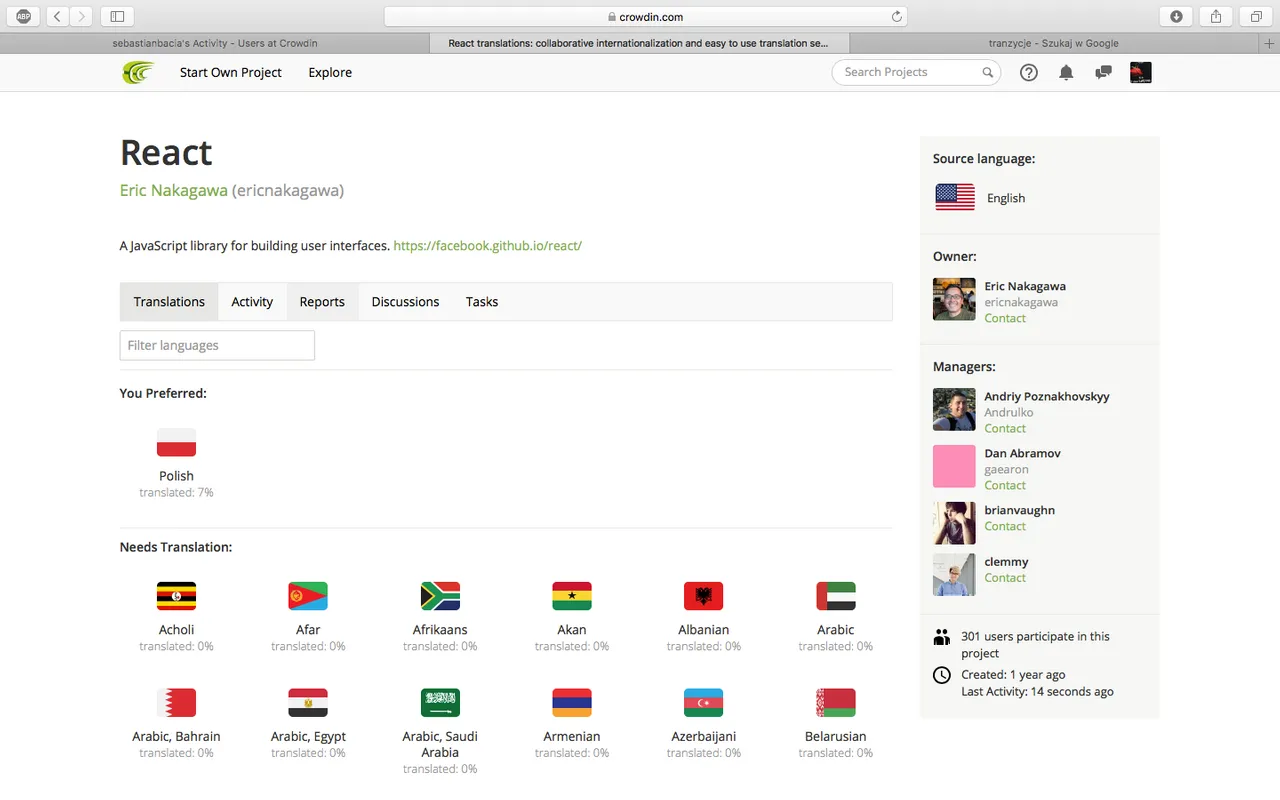Select the Arabic, Saudi Arabia flag icon
This screenshot has height=800, width=1280.
pos(440,703)
